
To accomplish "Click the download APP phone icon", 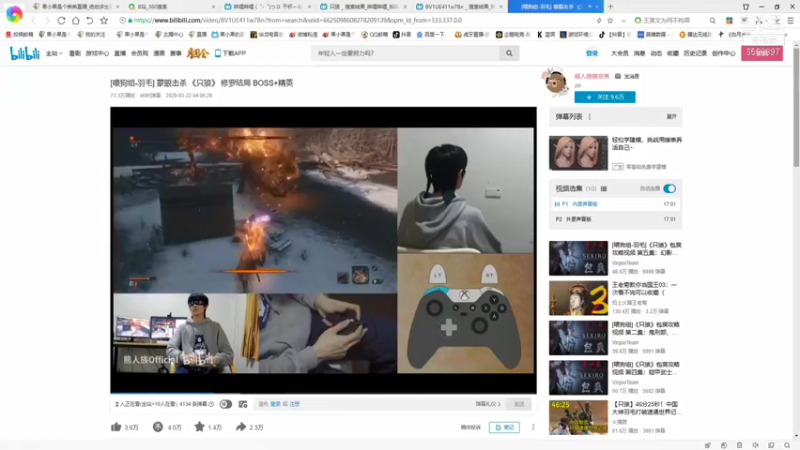I will (218, 53).
